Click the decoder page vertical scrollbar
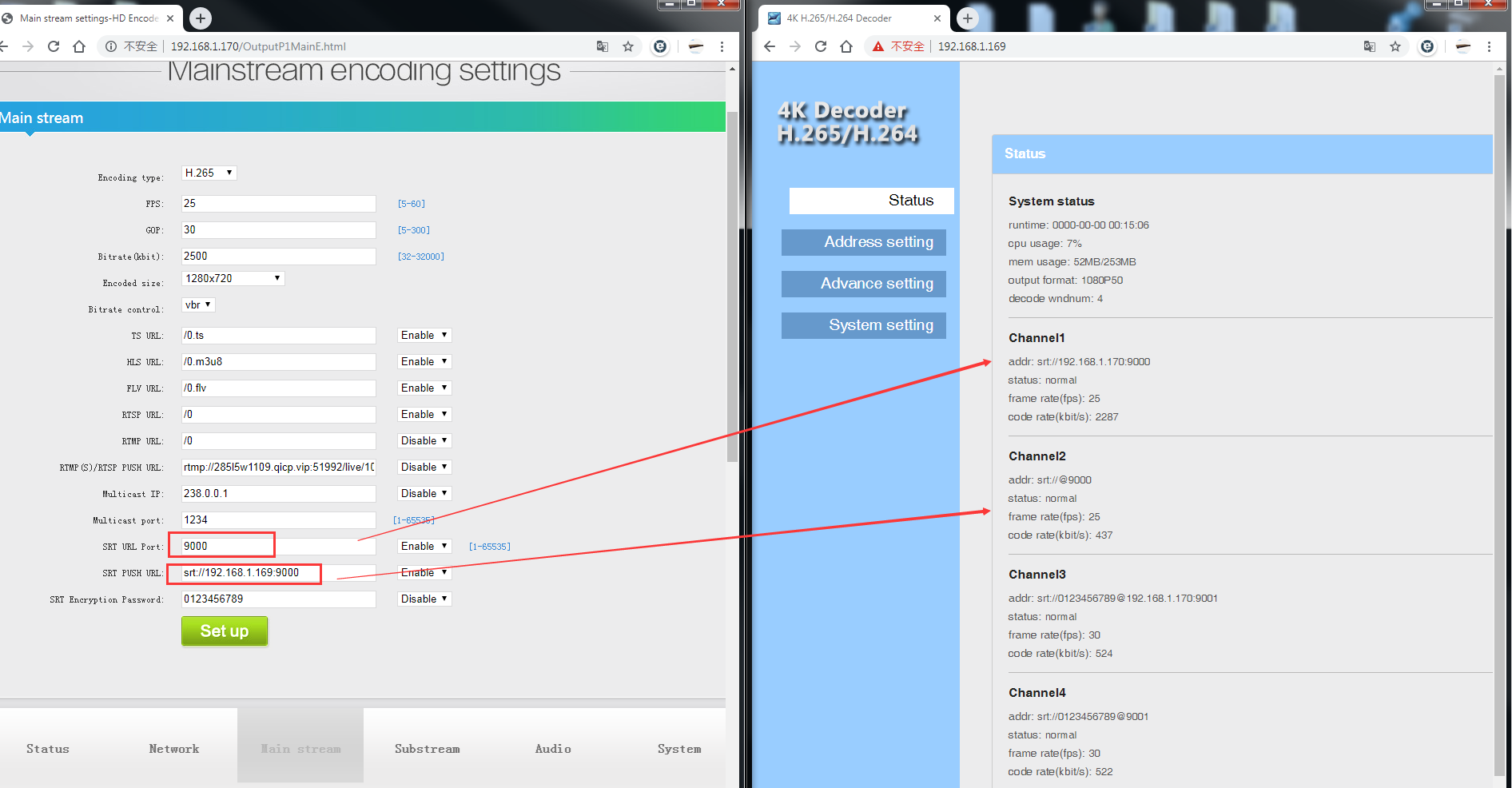The height and width of the screenshot is (788, 1512). 1499,424
